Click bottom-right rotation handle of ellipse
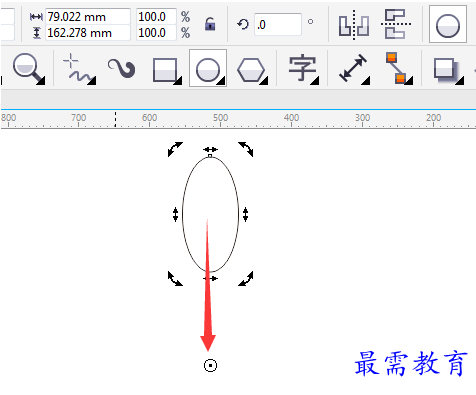Image resolution: width=476 pixels, height=395 pixels. point(246,278)
